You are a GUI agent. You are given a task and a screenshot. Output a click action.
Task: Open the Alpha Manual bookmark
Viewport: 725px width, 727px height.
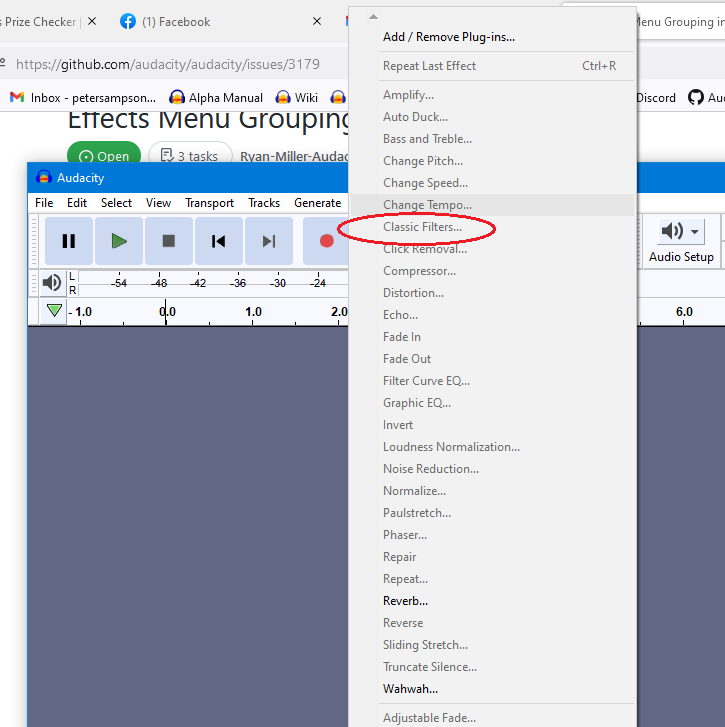(216, 98)
